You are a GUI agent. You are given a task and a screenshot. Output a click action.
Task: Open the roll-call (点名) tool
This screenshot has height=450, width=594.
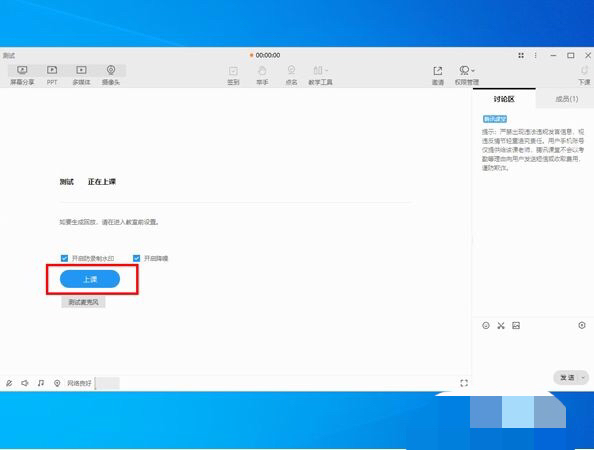click(291, 75)
